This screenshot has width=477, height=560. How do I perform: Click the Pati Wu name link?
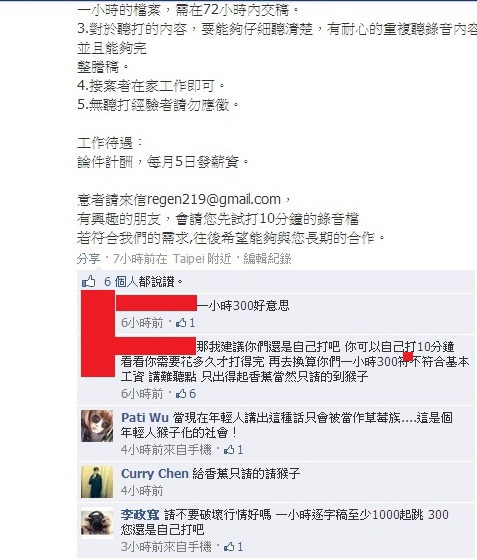tap(145, 418)
